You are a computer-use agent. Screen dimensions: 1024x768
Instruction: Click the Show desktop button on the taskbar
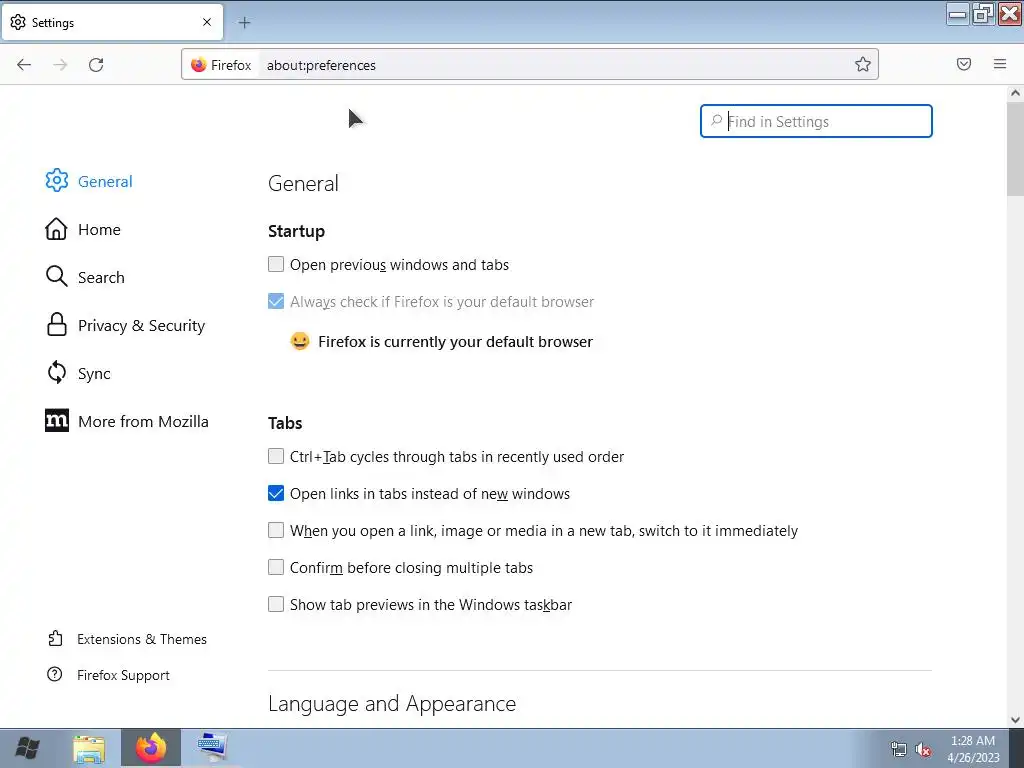pyautogui.click(x=1017, y=748)
